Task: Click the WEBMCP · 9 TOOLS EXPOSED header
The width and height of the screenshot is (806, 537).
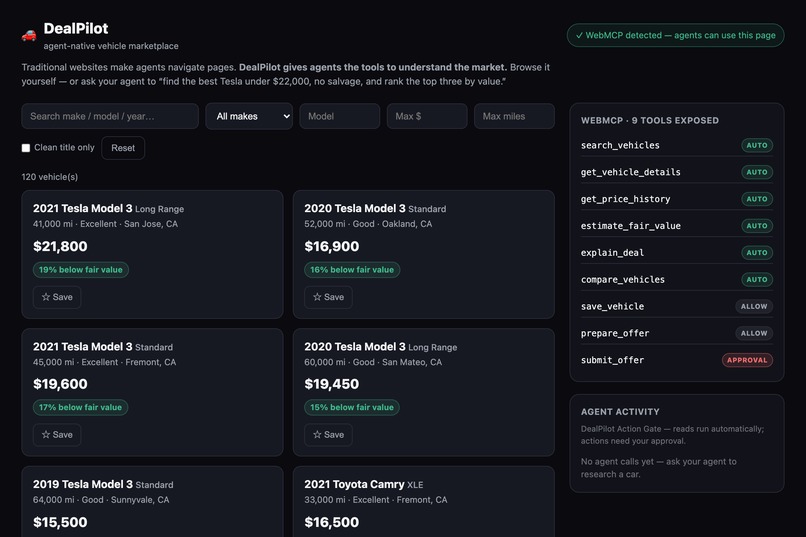Action: pos(650,120)
